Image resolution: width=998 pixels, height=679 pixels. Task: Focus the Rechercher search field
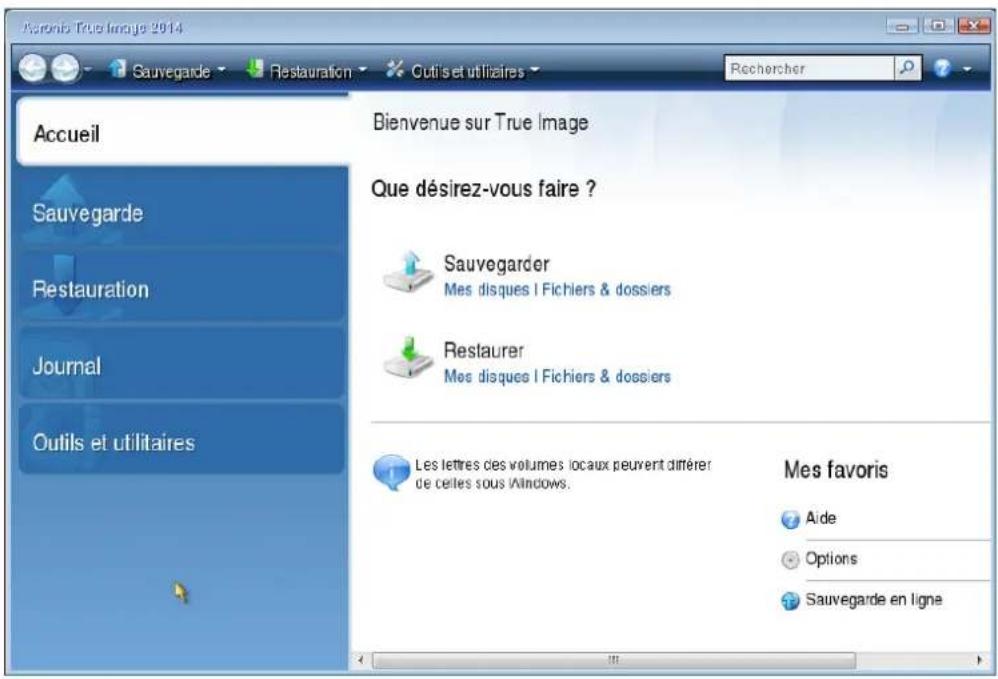point(810,68)
